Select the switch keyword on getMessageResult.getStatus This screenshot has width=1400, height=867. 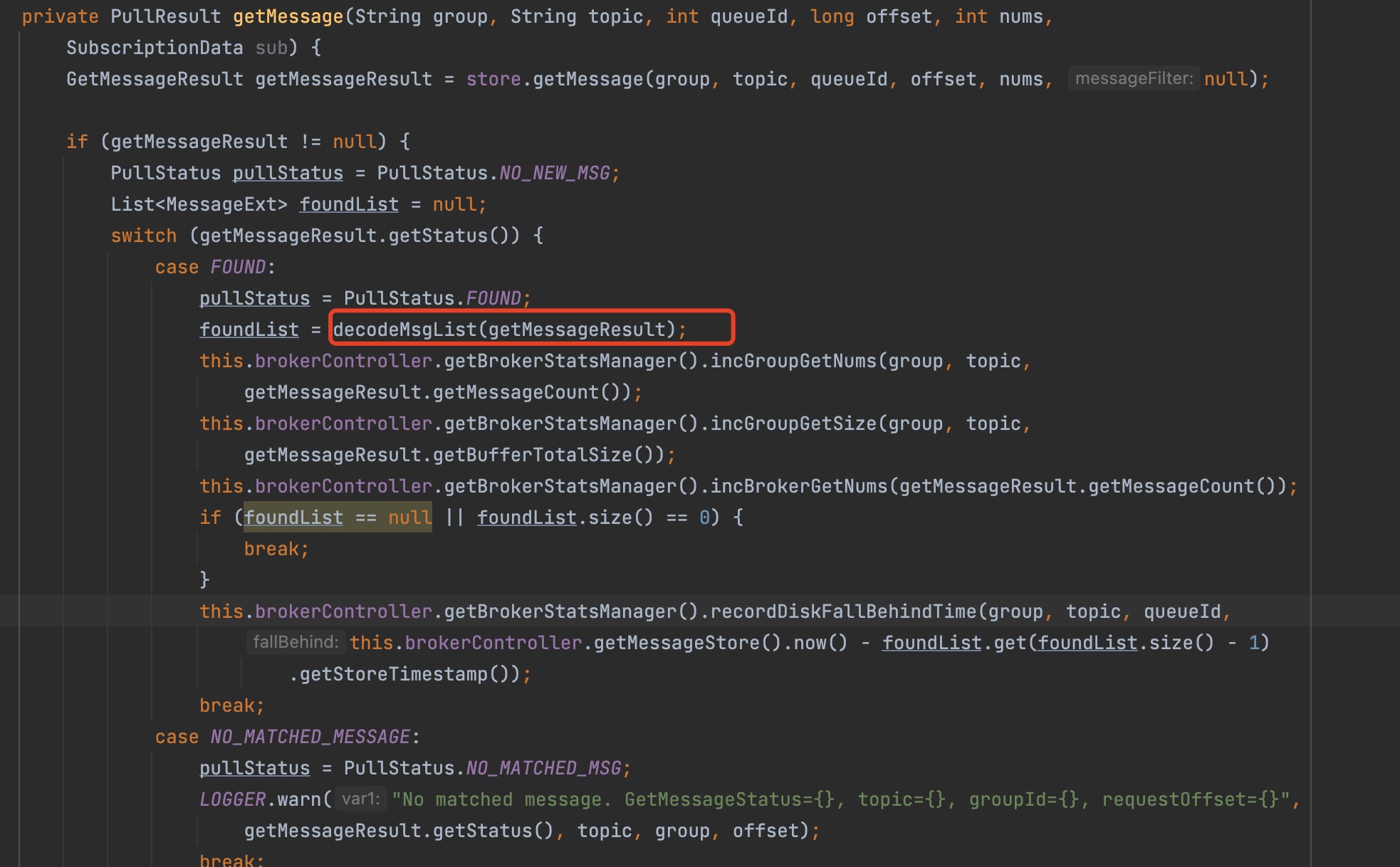click(x=143, y=235)
